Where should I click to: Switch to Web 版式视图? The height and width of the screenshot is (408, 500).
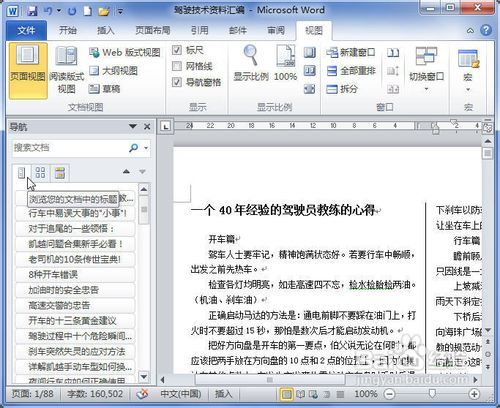click(x=125, y=52)
